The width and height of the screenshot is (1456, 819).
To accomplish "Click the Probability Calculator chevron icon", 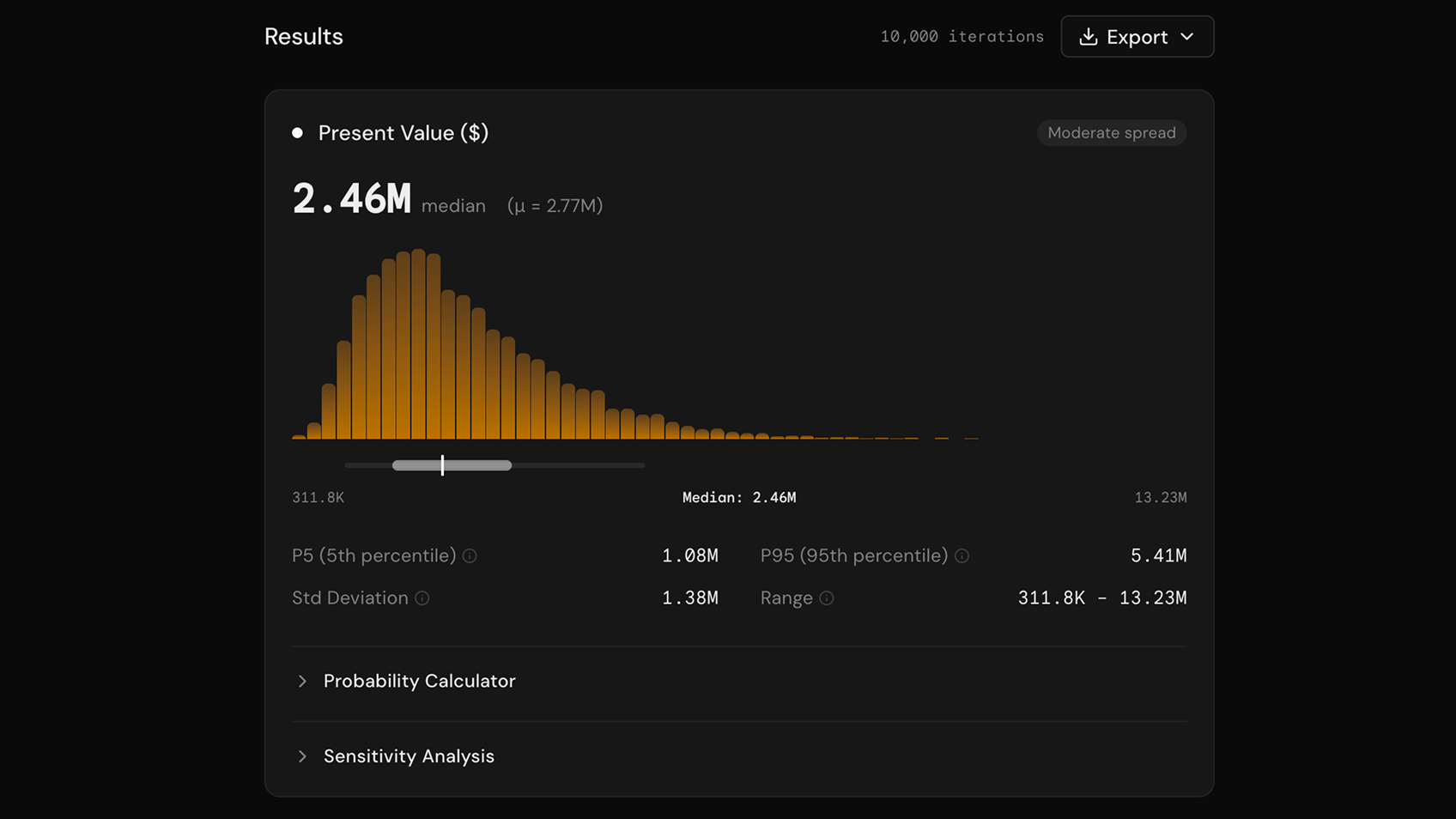I will click(302, 681).
